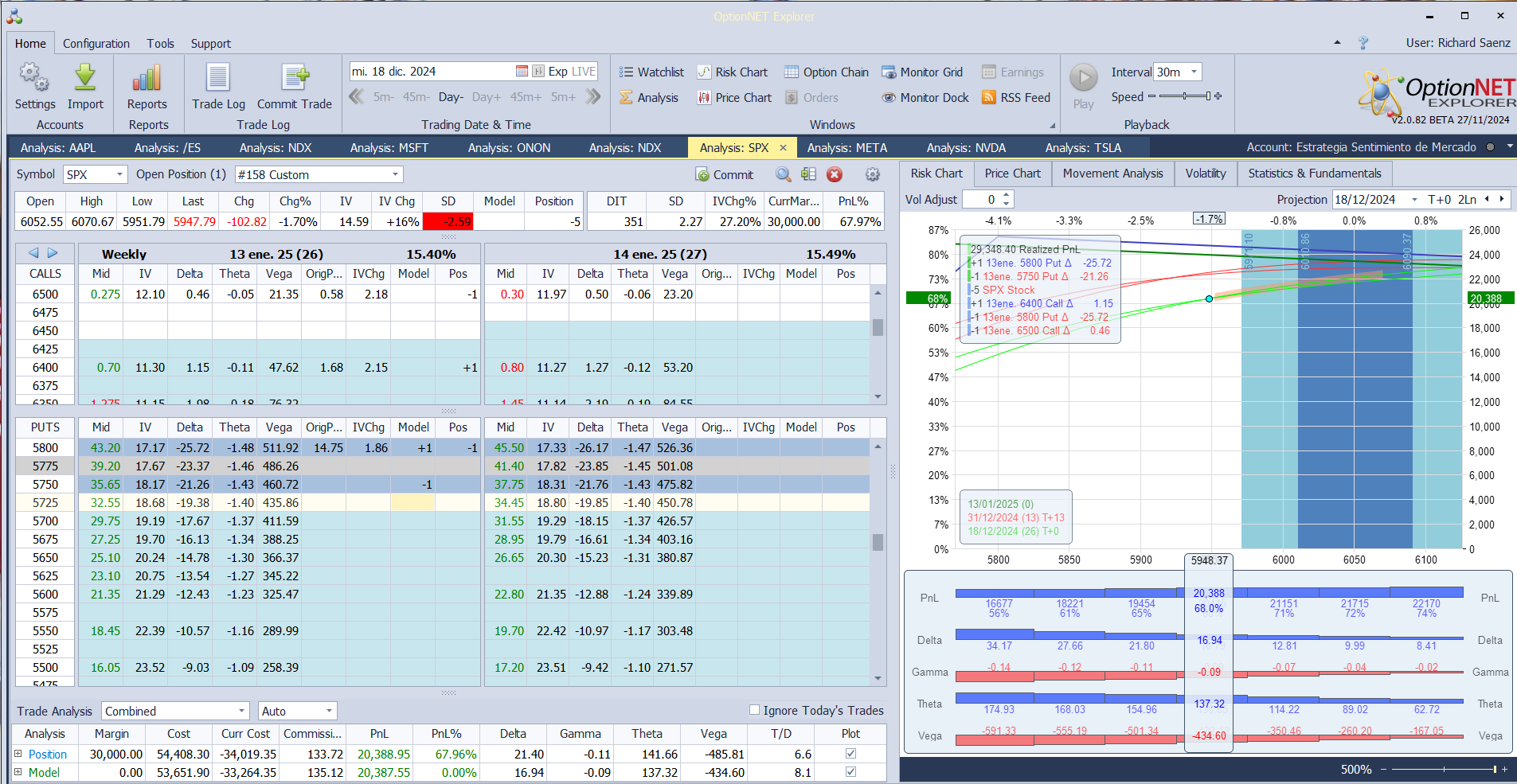The image size is (1517, 784).
Task: Open analysis settings gear icon
Action: point(873,175)
